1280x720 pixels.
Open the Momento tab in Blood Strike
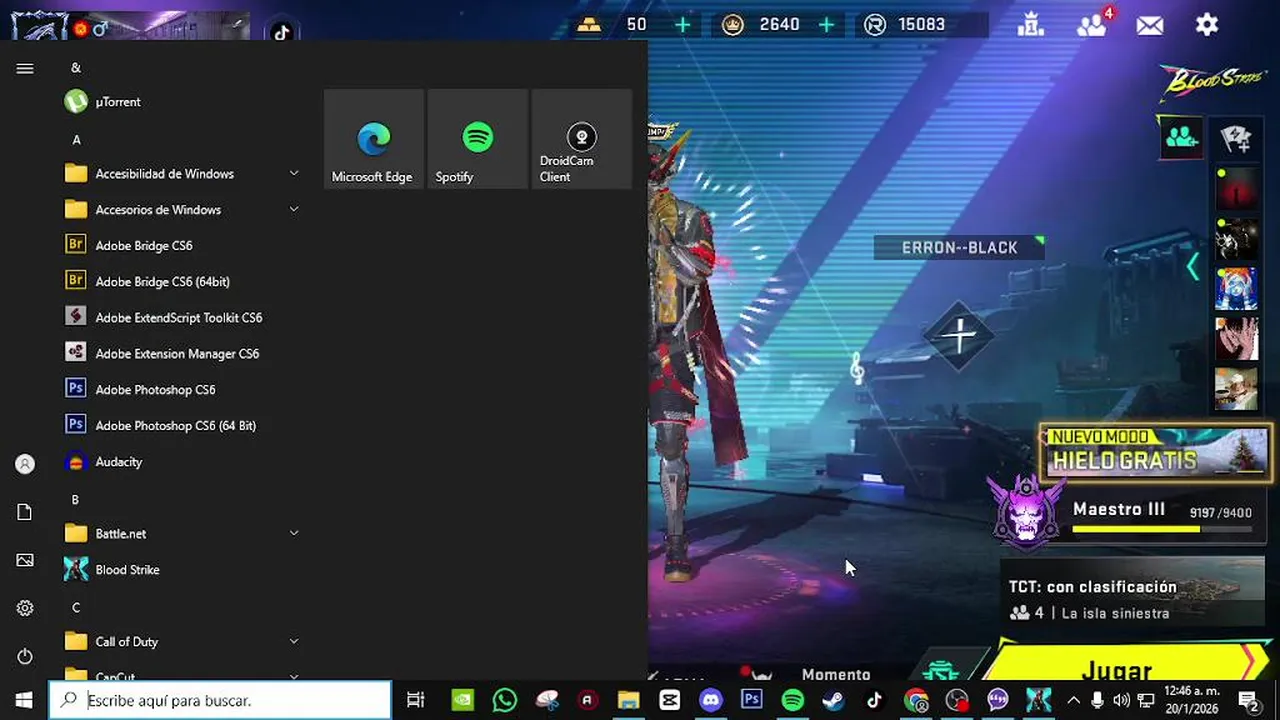tap(836, 674)
